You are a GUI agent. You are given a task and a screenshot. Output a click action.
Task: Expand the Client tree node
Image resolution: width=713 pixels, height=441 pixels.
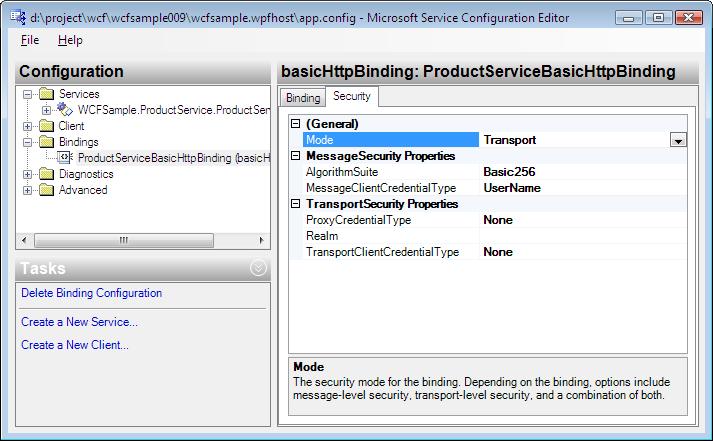(27, 126)
